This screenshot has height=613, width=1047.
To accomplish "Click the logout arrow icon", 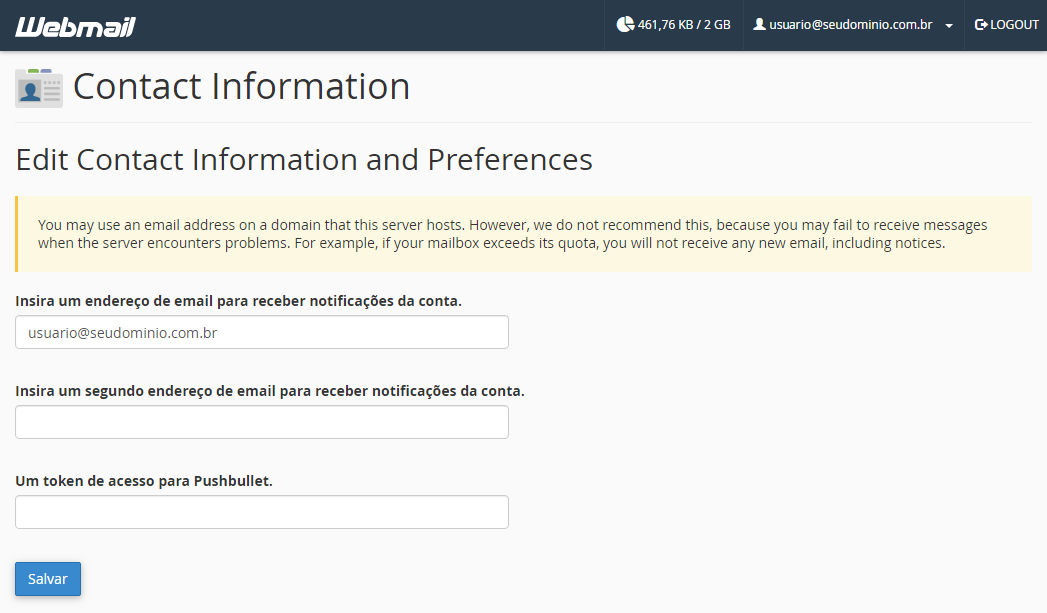I will [x=981, y=25].
